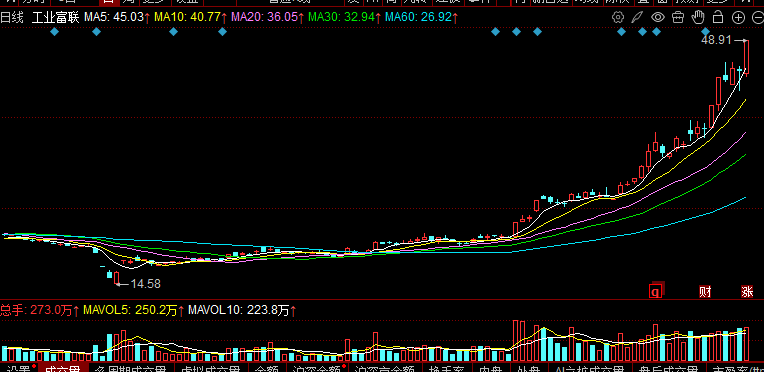The image size is (764, 372).
Task: Click the '财' marker badge
Action: point(705,292)
